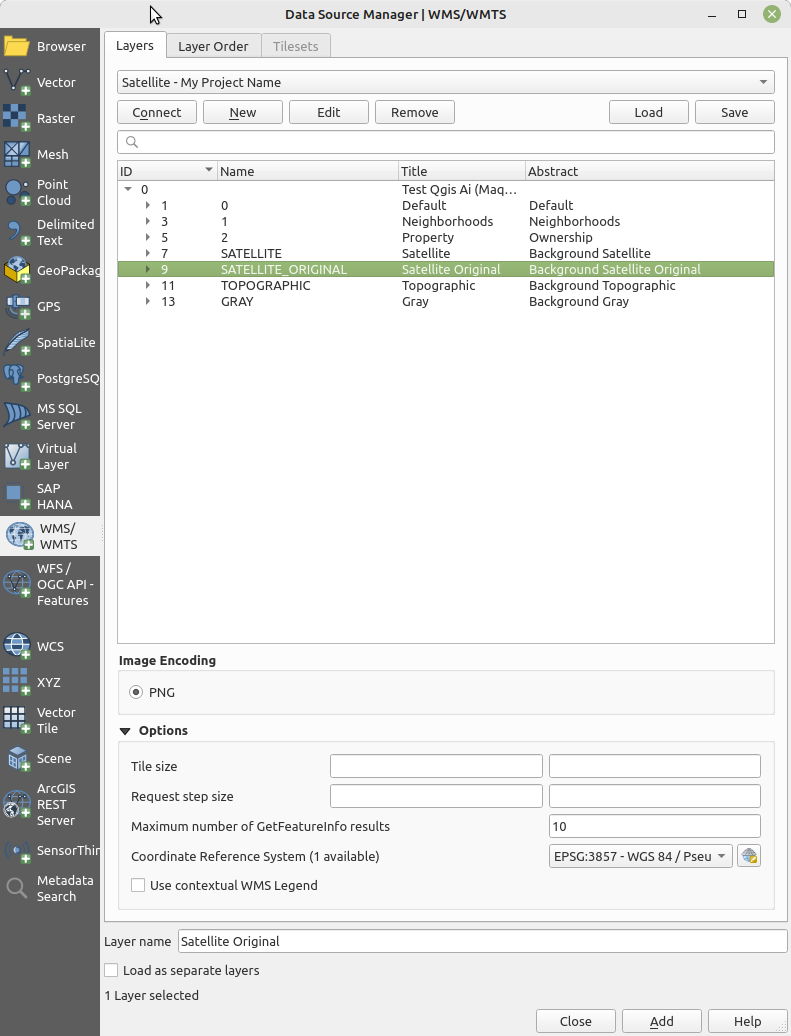The width and height of the screenshot is (791, 1036).
Task: Select the GeoPackage source icon
Action: (18, 270)
